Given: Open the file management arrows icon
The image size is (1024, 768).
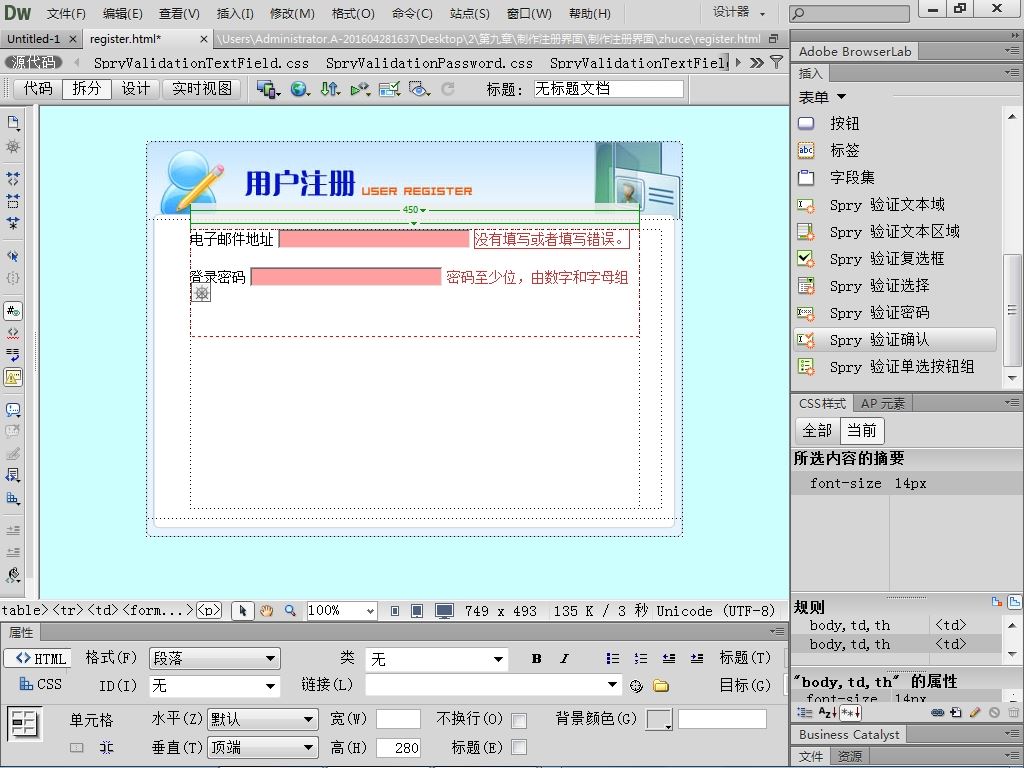Looking at the screenshot, I should click(x=330, y=89).
